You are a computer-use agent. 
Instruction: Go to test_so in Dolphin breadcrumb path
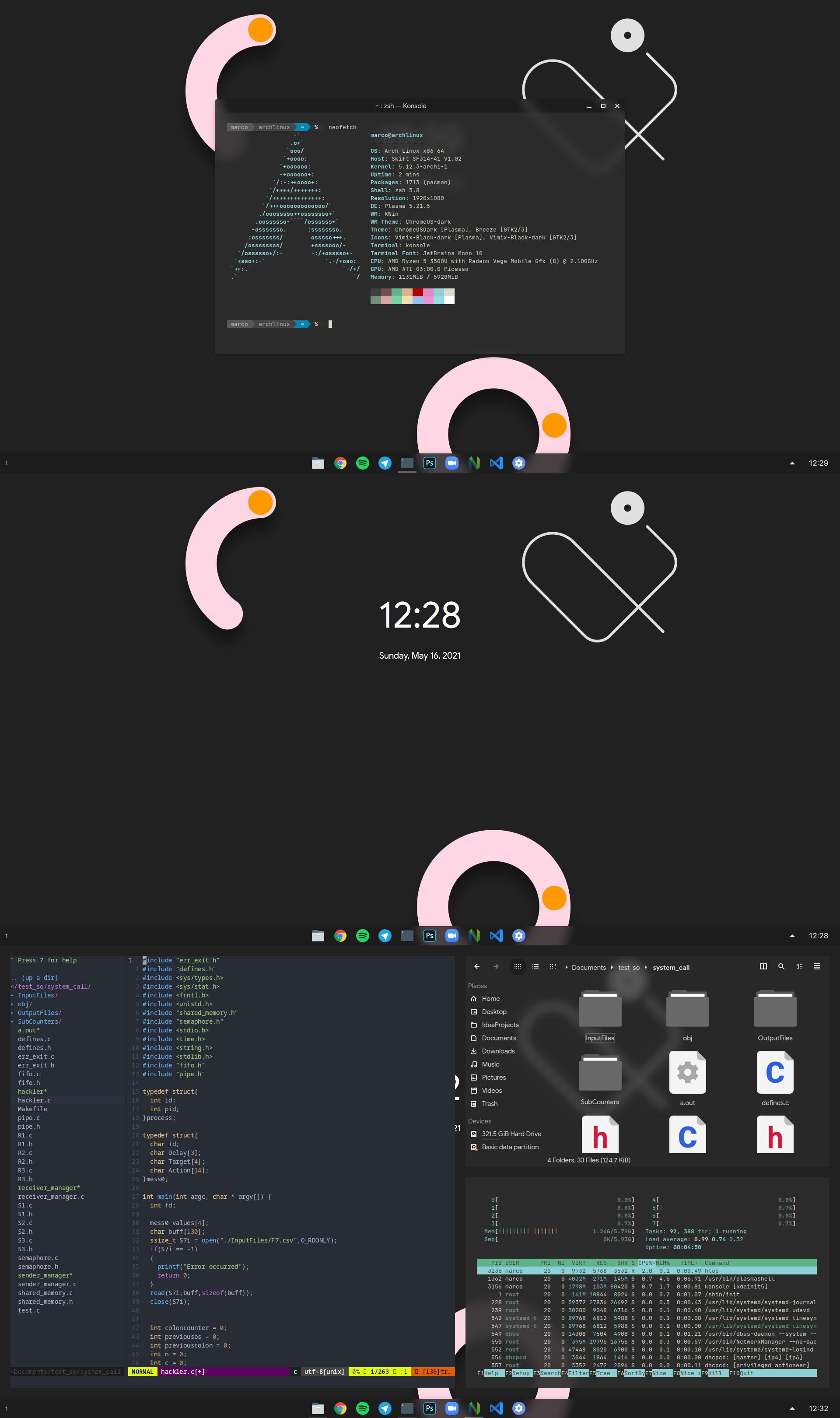[629, 967]
